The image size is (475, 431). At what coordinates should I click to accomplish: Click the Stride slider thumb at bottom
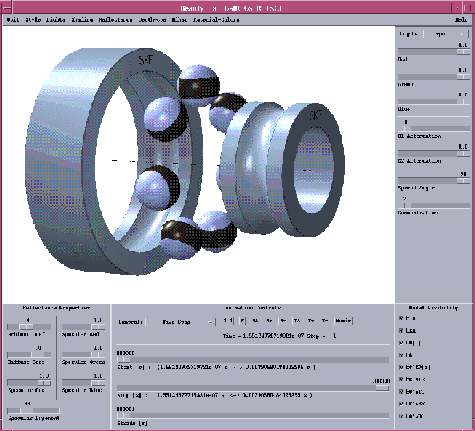123,416
